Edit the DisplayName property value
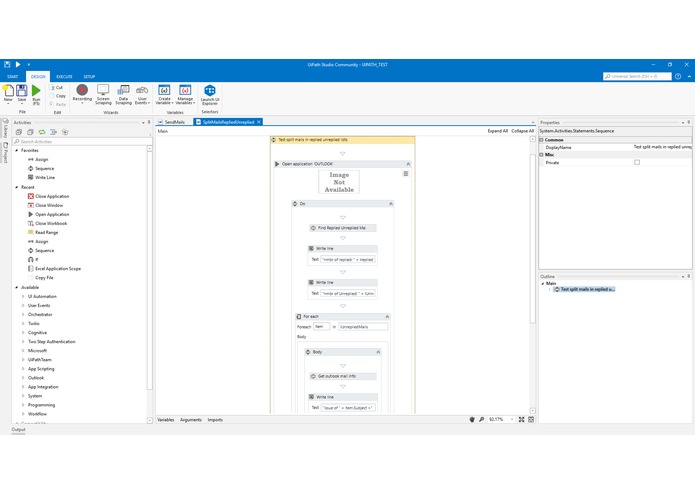The height and width of the screenshot is (494, 695). pyautogui.click(x=662, y=147)
